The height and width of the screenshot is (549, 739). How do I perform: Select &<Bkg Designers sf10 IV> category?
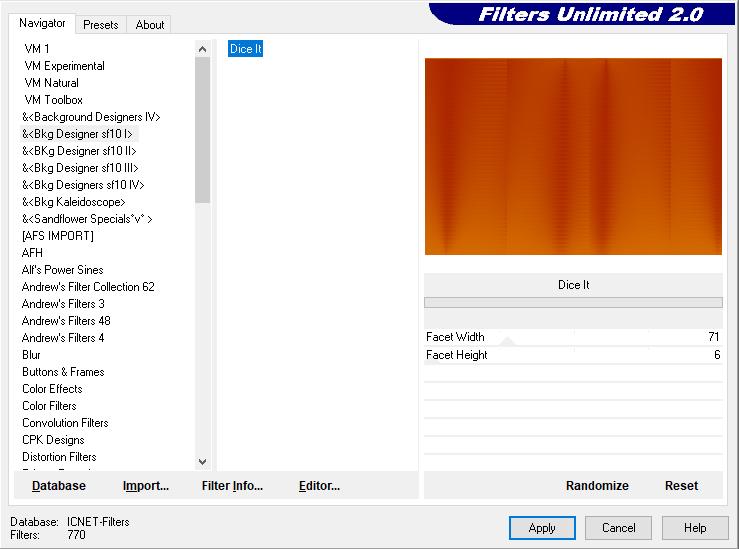[x=83, y=184]
